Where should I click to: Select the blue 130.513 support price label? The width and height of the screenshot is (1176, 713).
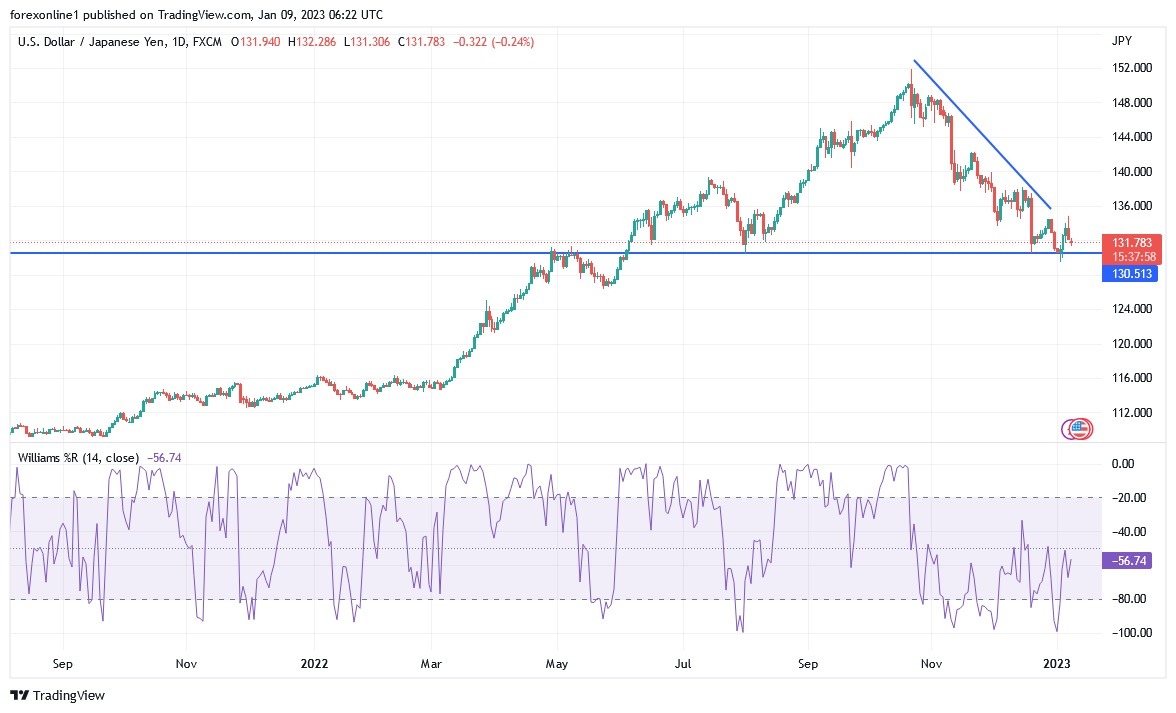coord(1131,274)
